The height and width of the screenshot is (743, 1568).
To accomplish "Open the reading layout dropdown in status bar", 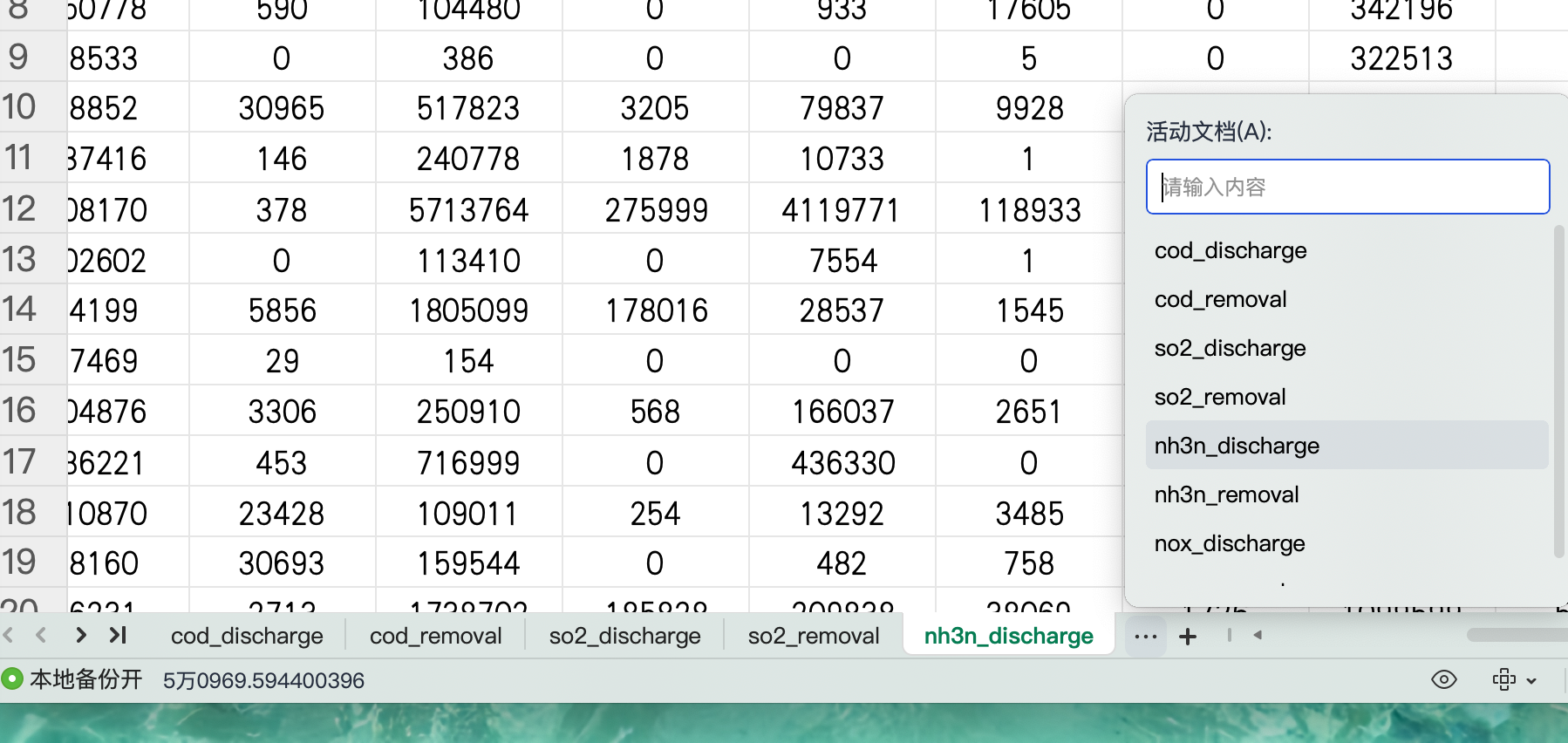I will tap(1514, 679).
